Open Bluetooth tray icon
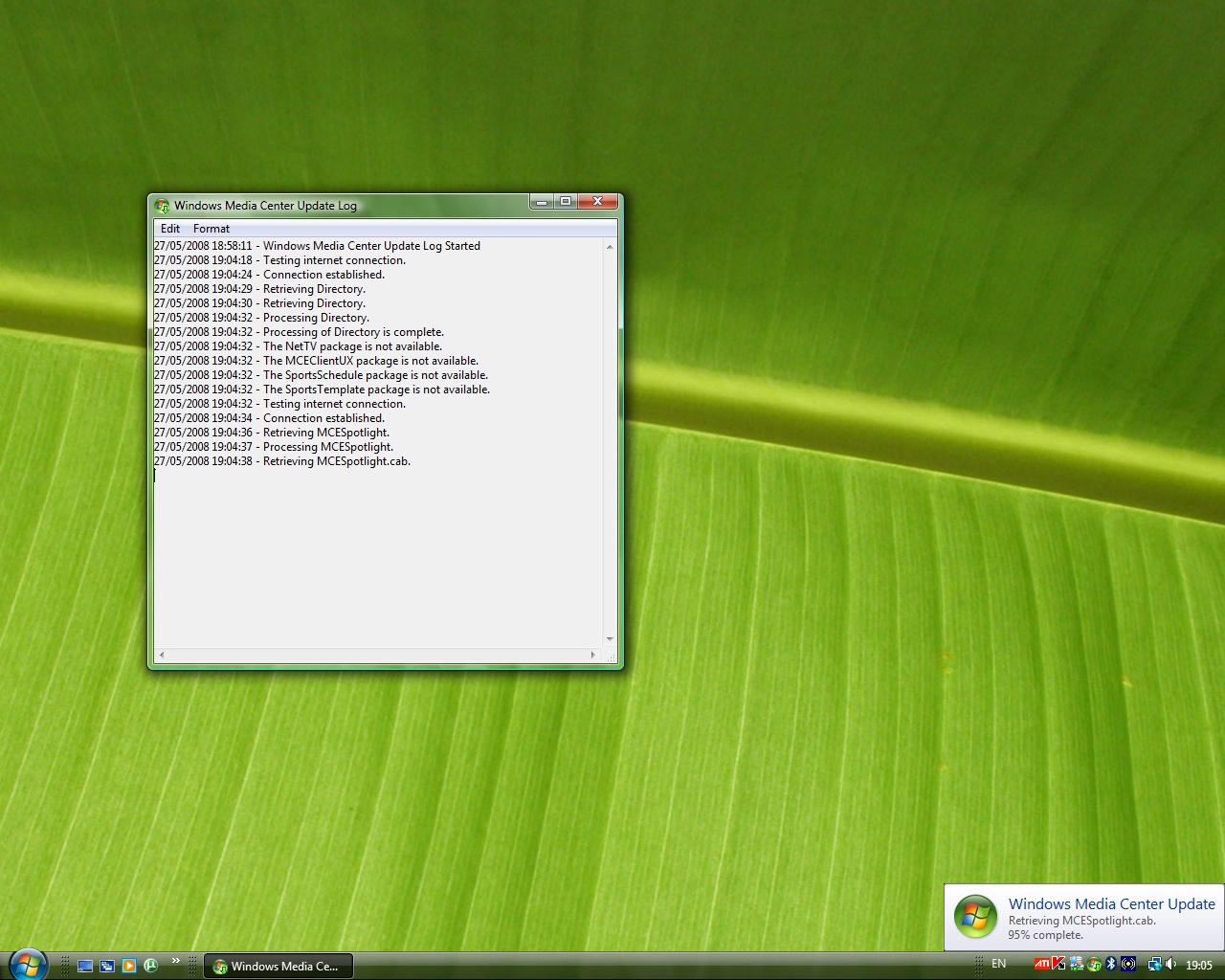 [1111, 964]
